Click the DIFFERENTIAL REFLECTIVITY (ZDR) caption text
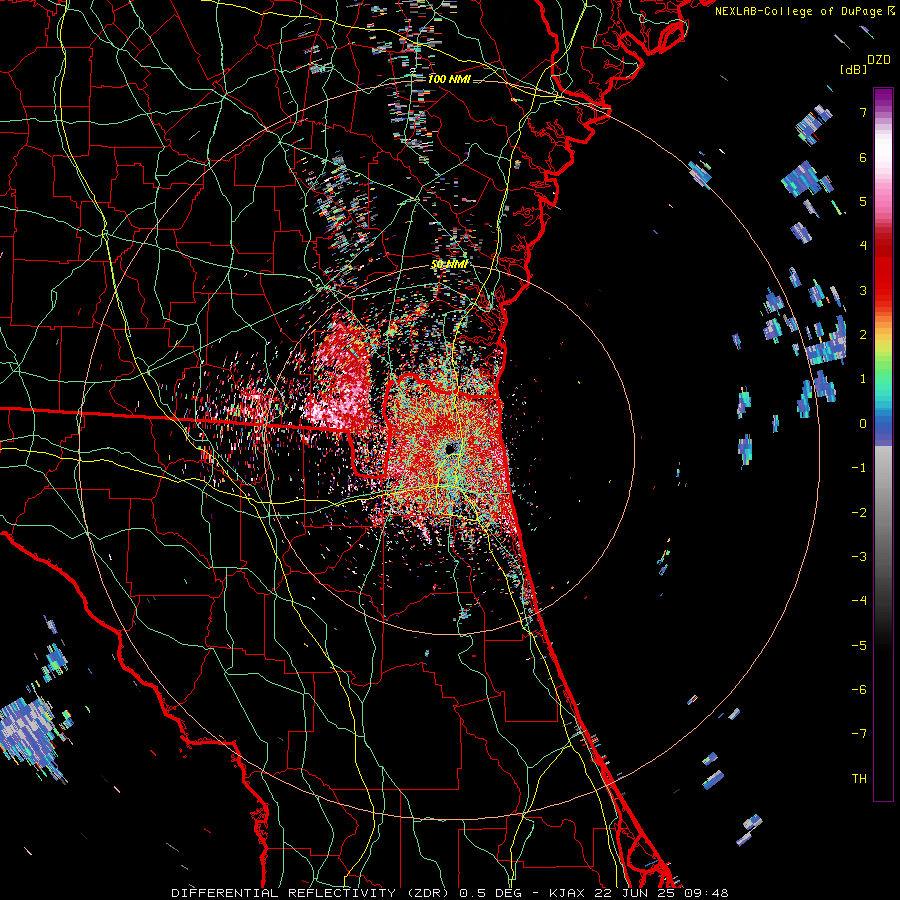The width and height of the screenshot is (900, 900). pos(312,893)
